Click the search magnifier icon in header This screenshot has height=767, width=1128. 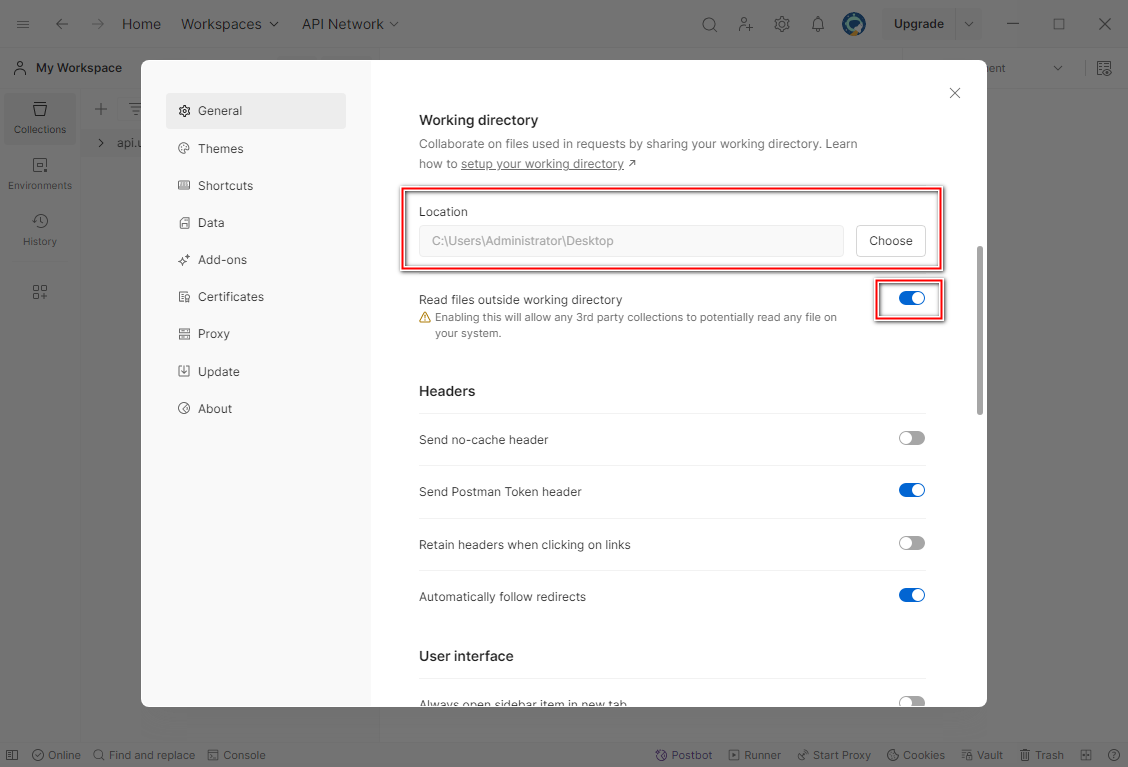point(709,24)
